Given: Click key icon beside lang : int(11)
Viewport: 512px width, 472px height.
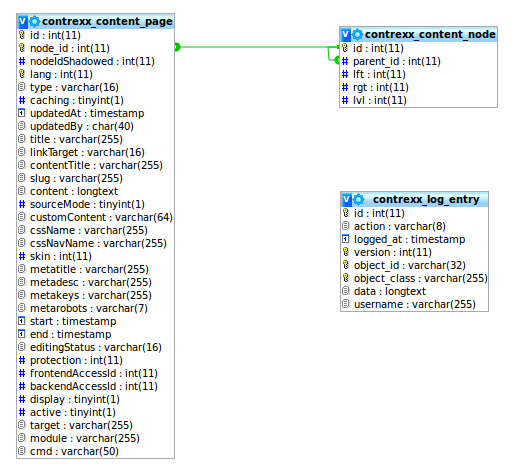Looking at the screenshot, I should [22, 74].
